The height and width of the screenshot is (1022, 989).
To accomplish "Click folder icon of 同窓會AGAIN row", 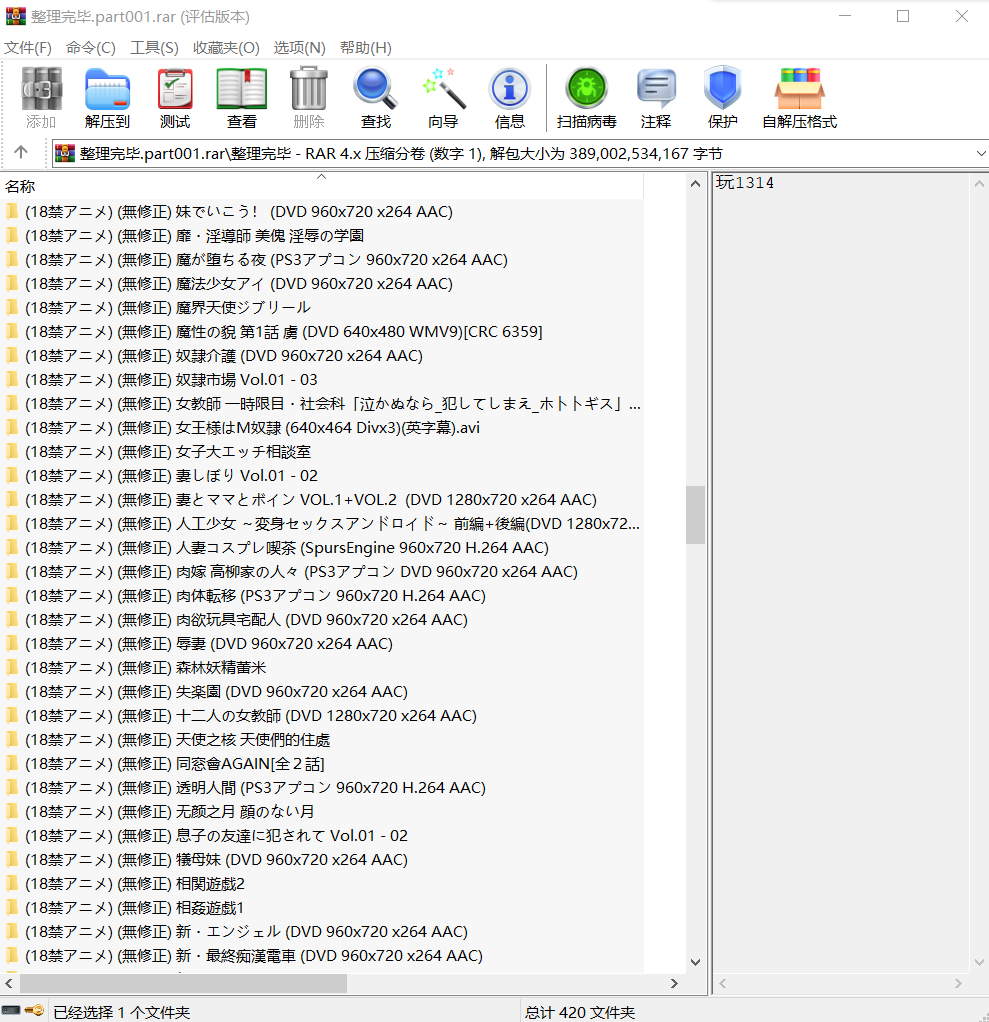I will (x=12, y=763).
